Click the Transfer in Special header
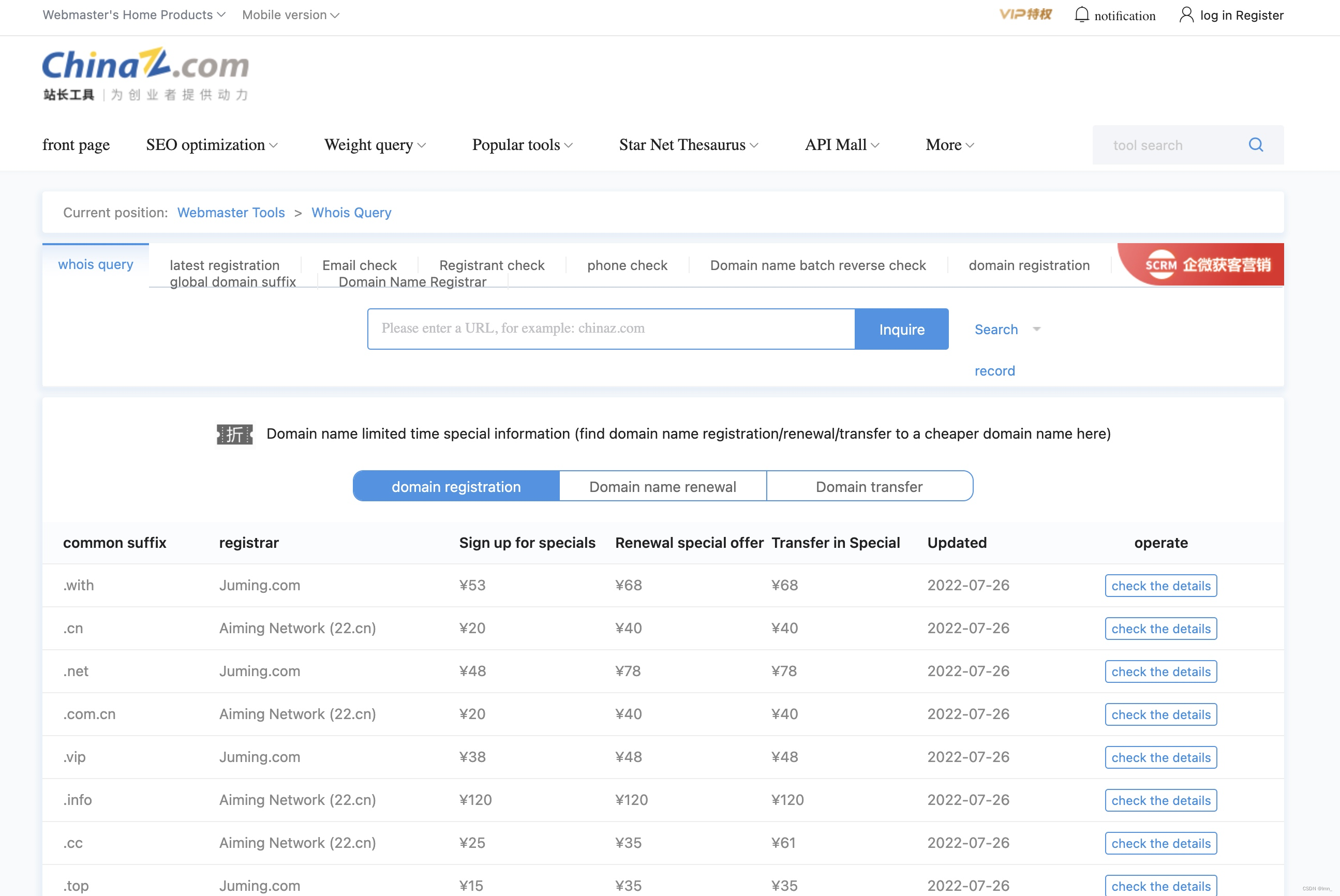This screenshot has width=1340, height=896. point(836,542)
